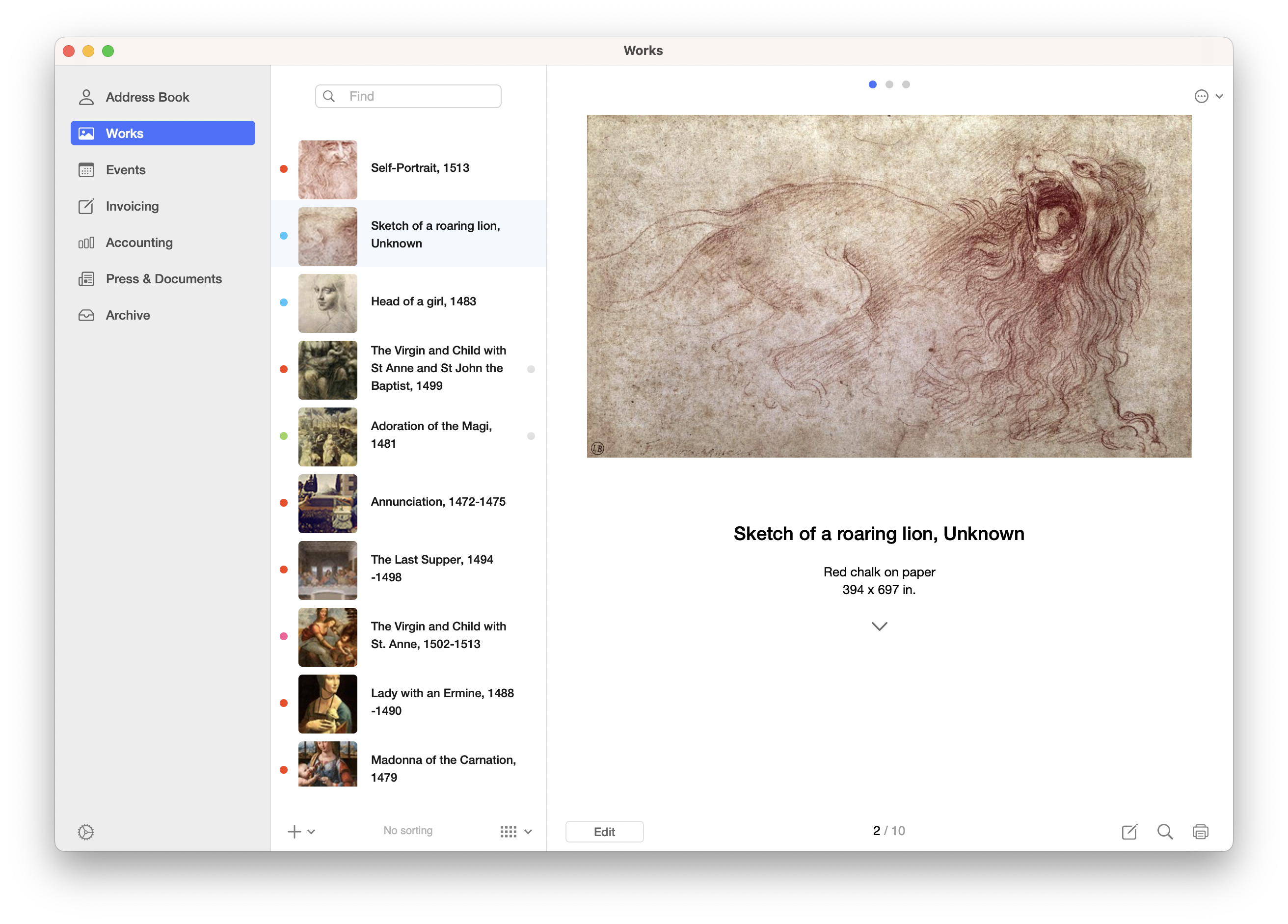Expand the artwork details chevron

879,626
